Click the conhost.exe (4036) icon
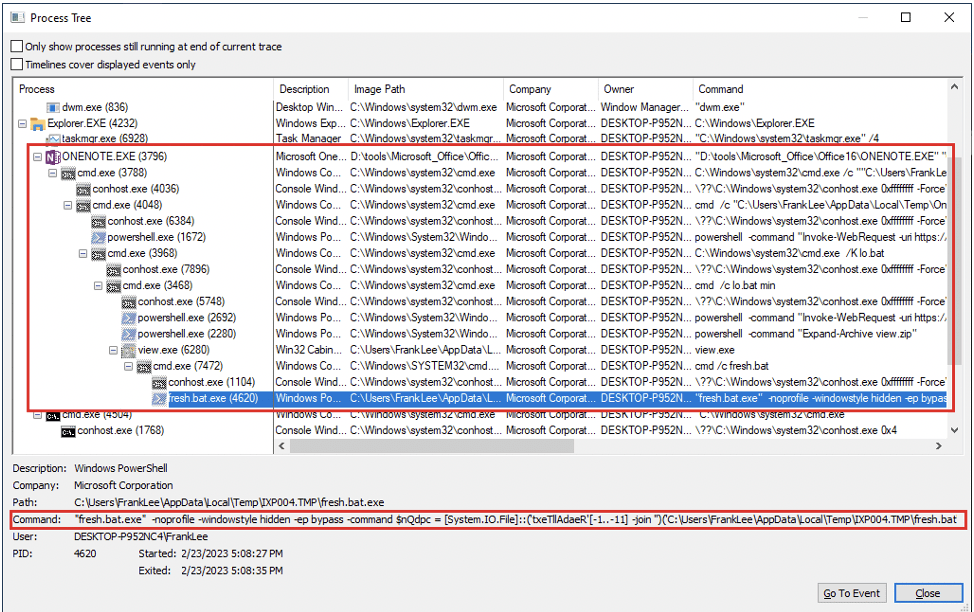 click(x=83, y=189)
